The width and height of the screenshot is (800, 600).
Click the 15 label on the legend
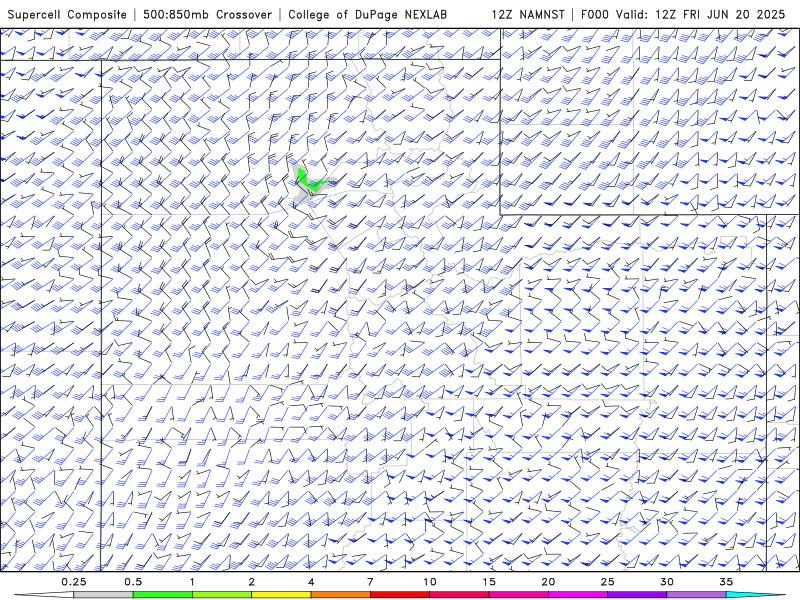(x=489, y=582)
